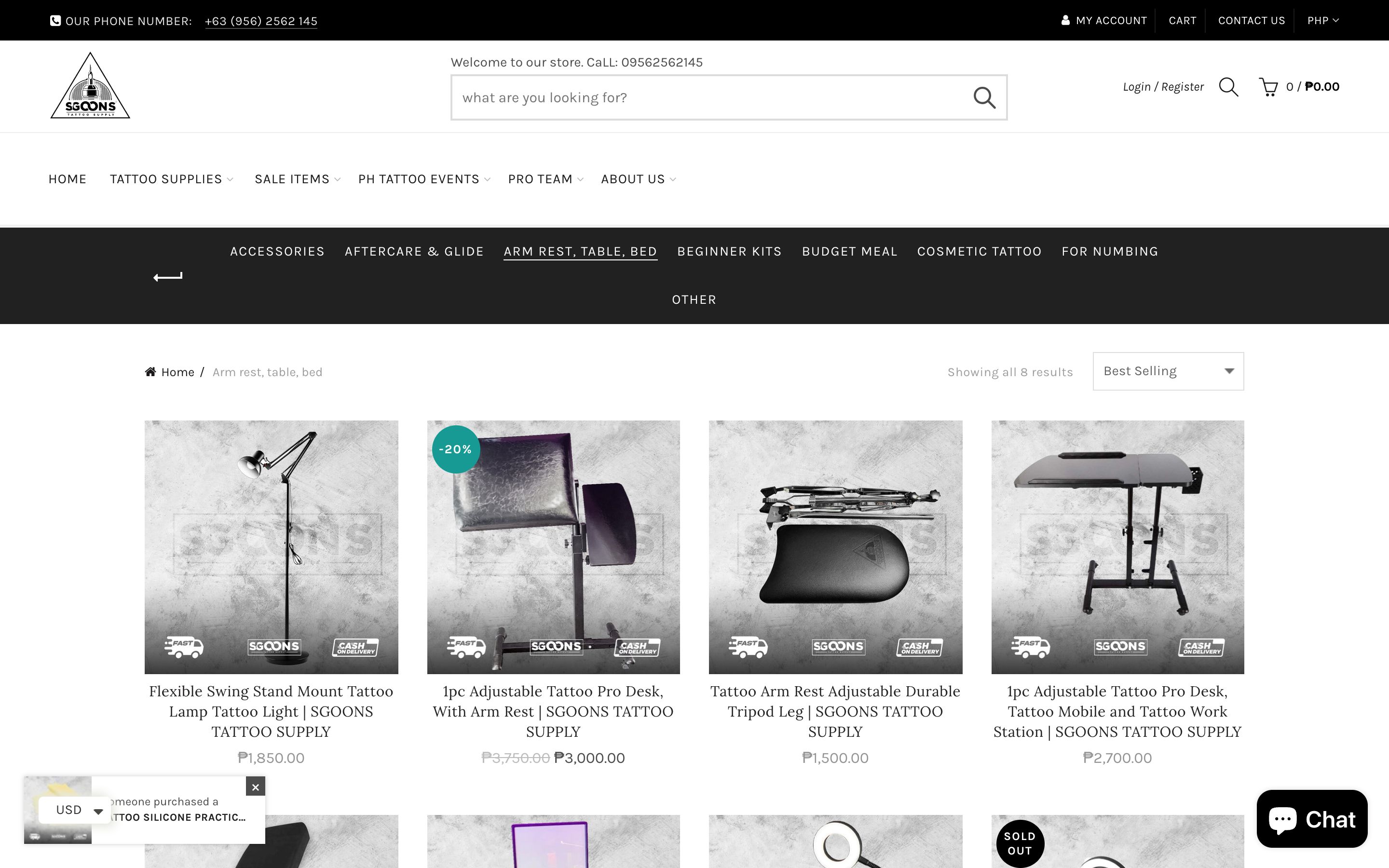Select the Beginner Kits category

[729, 251]
